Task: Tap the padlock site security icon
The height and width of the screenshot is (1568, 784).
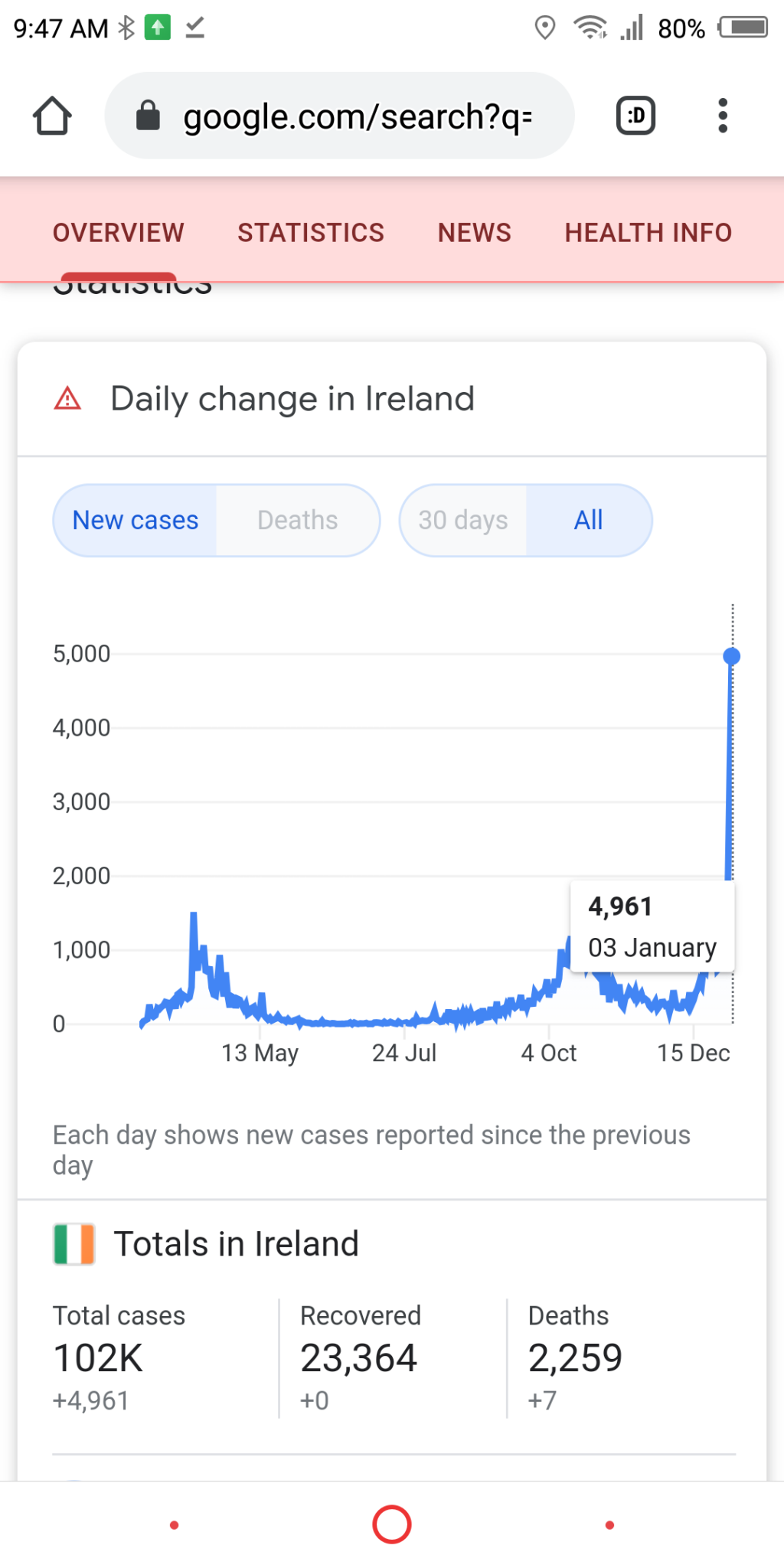Action: (x=148, y=116)
